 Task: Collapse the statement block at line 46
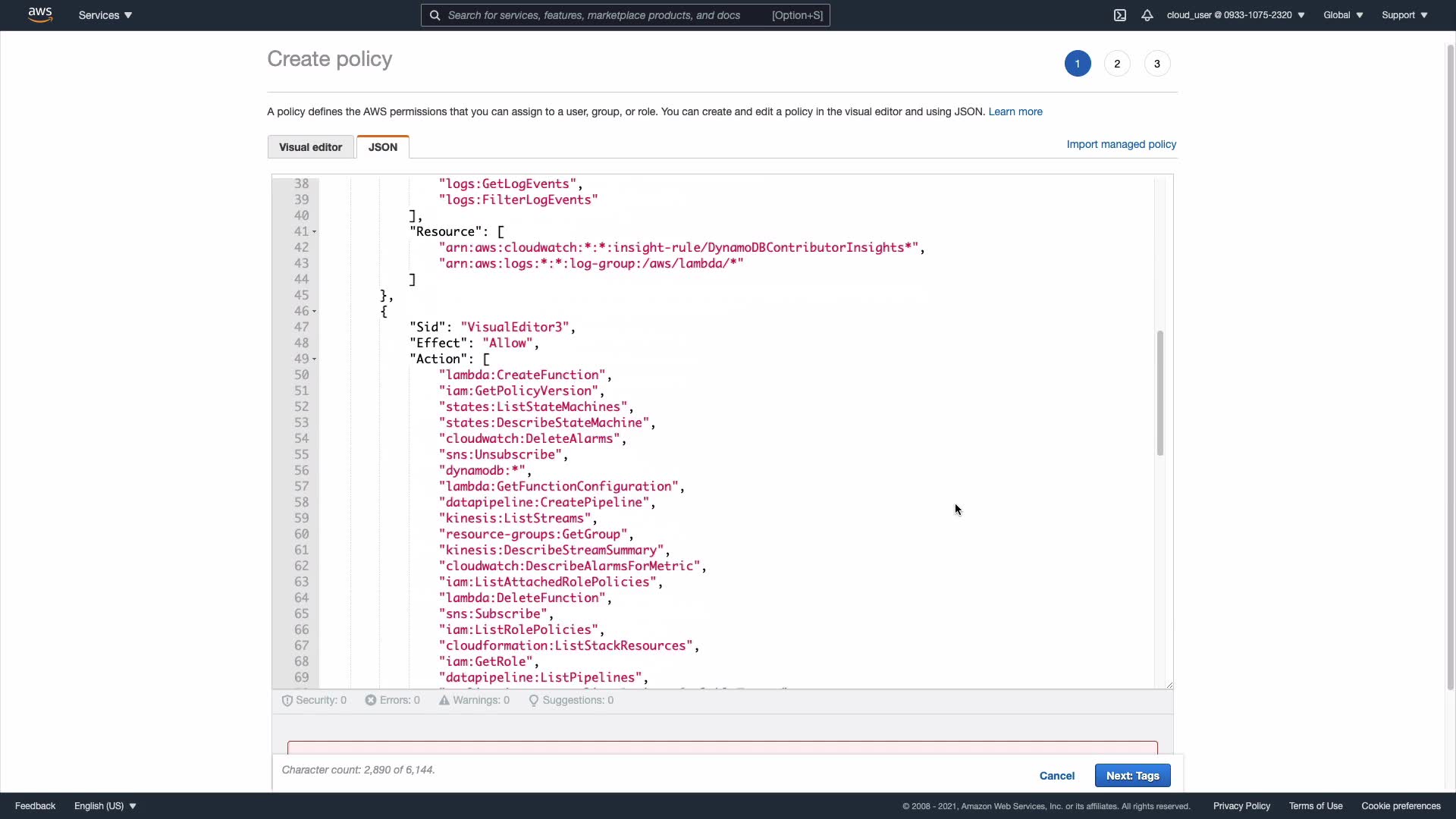point(315,312)
